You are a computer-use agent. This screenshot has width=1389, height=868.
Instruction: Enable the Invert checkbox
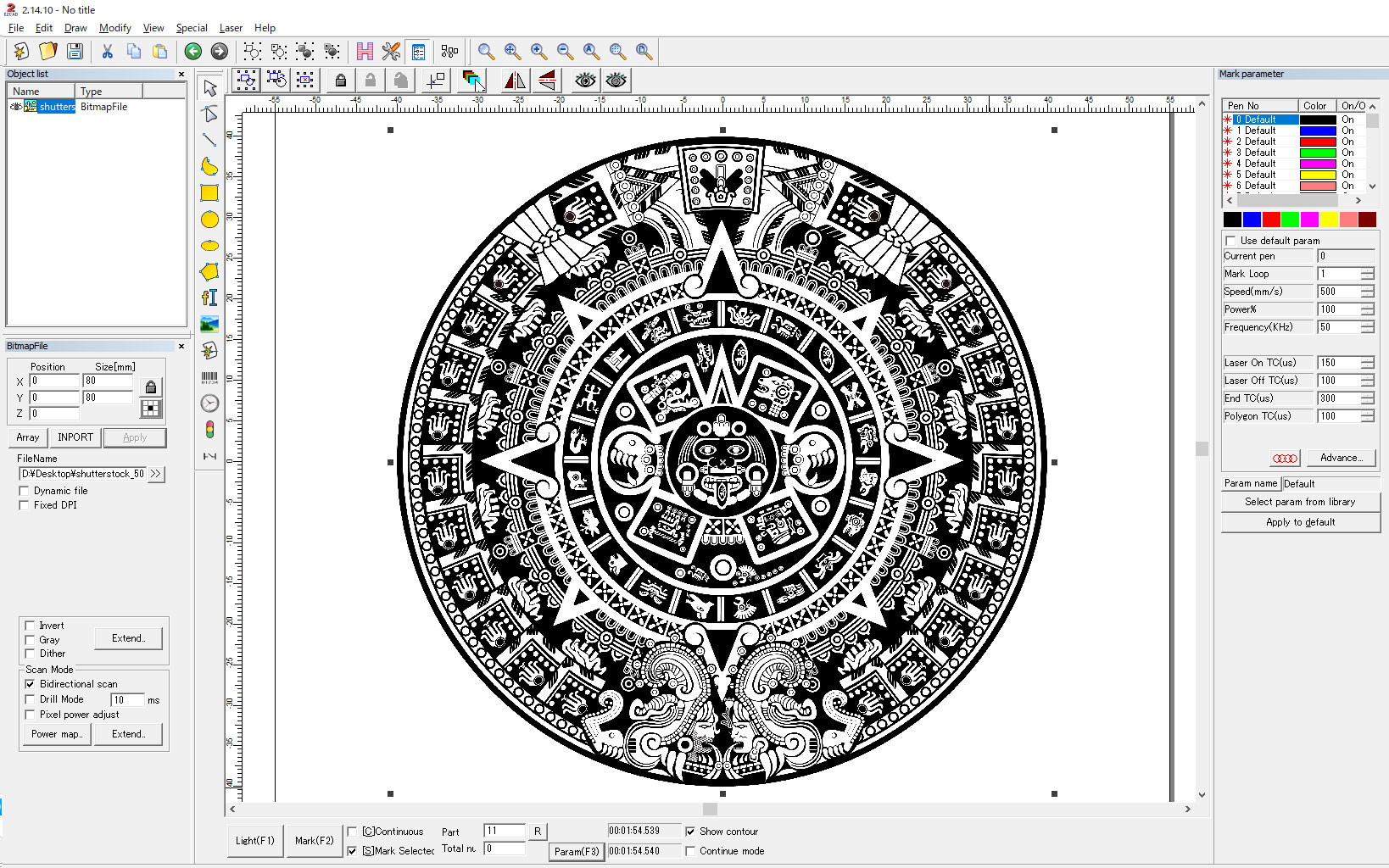[30, 626]
